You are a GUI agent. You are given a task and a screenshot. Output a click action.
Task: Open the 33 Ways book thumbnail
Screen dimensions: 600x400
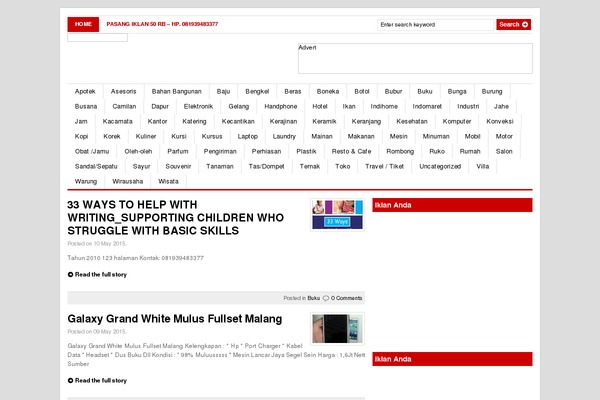[337, 214]
